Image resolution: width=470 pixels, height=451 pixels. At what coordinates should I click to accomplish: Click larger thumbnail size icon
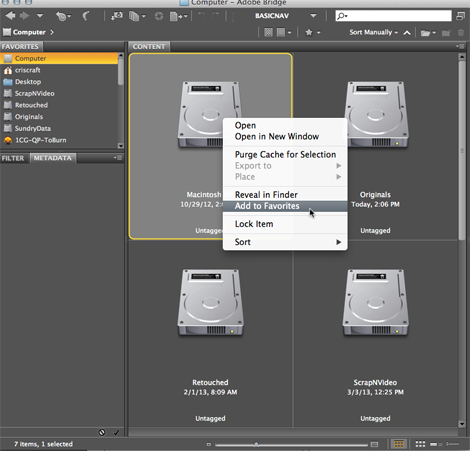(374, 444)
